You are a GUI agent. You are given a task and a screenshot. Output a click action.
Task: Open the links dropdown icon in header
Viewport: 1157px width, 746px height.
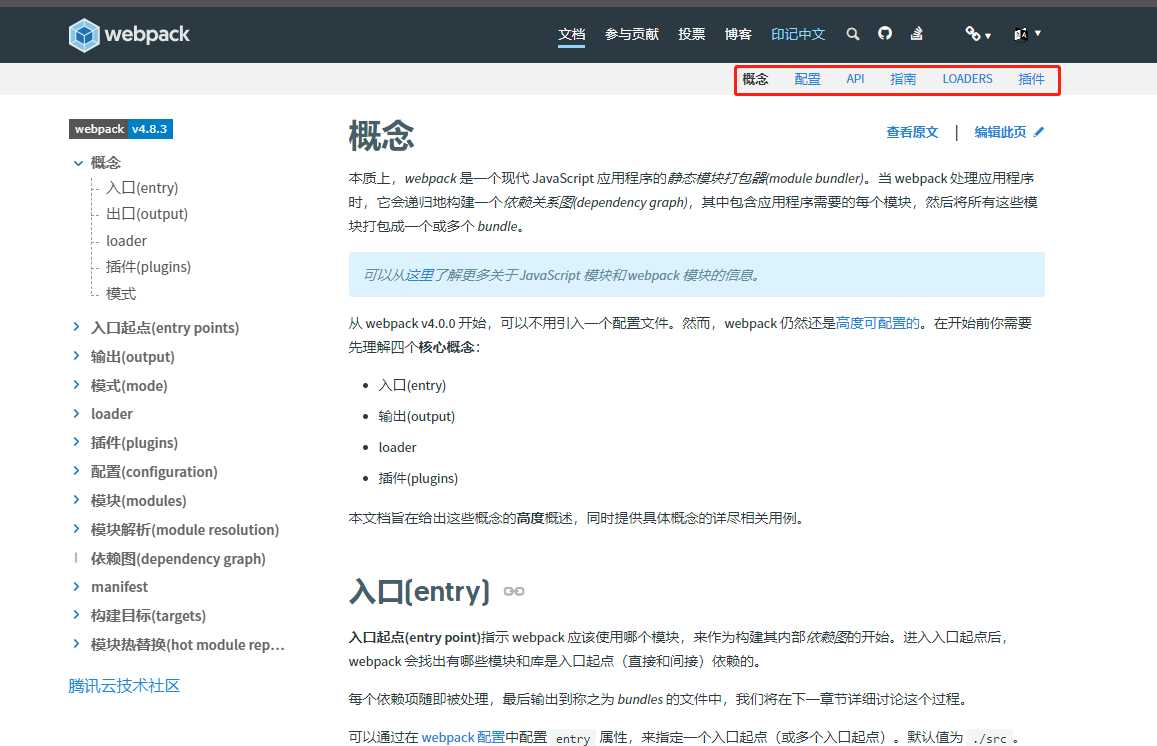(977, 34)
